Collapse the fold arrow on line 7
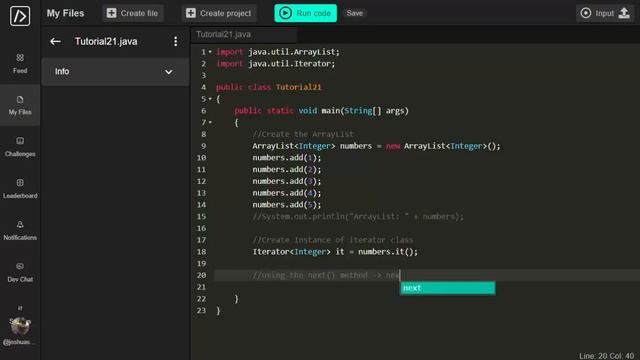 pyautogui.click(x=210, y=122)
